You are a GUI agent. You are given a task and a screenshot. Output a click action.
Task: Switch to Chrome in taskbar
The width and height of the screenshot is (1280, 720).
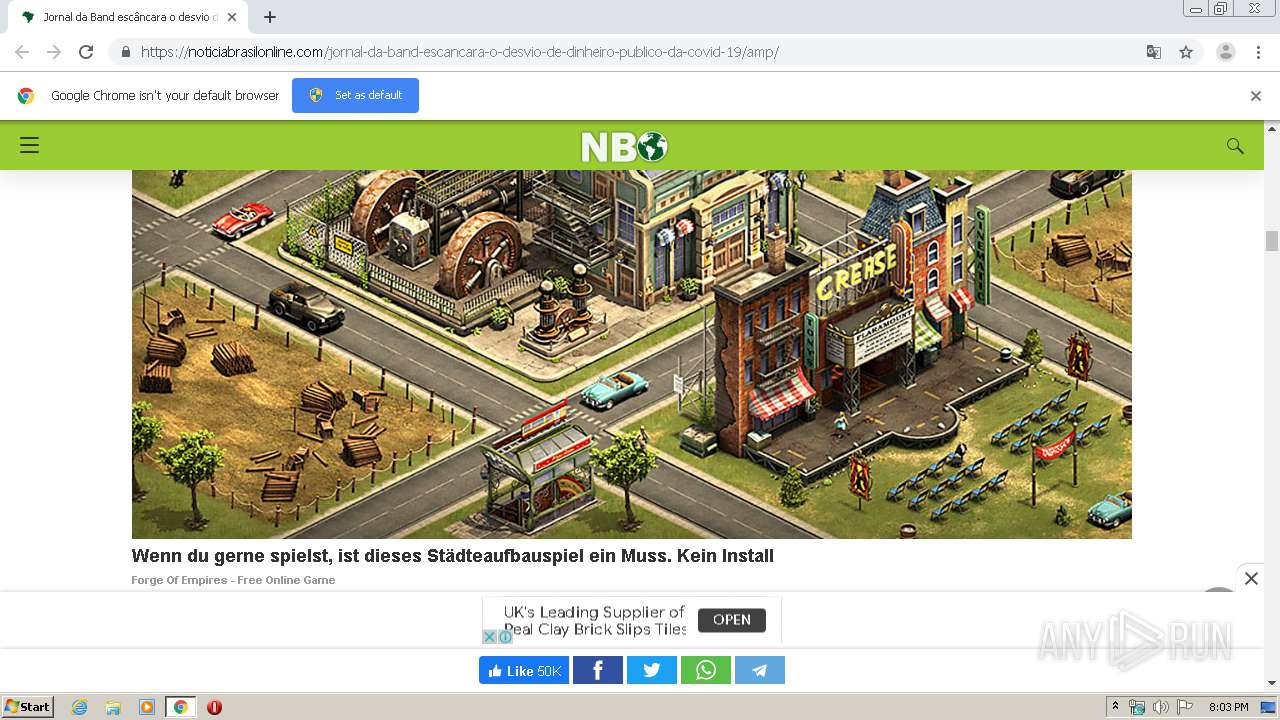(181, 707)
